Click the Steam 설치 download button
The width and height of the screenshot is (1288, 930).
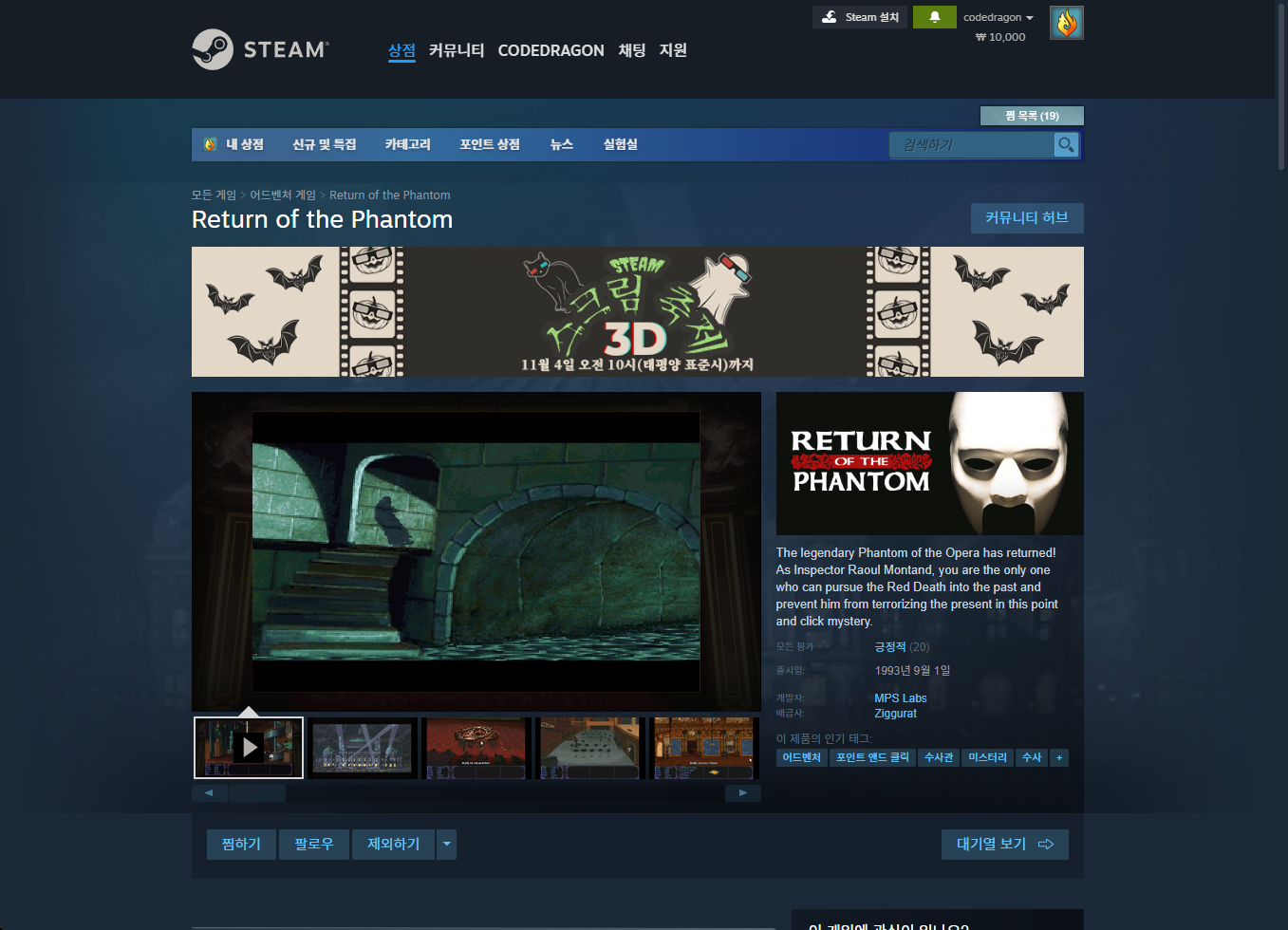(861, 17)
